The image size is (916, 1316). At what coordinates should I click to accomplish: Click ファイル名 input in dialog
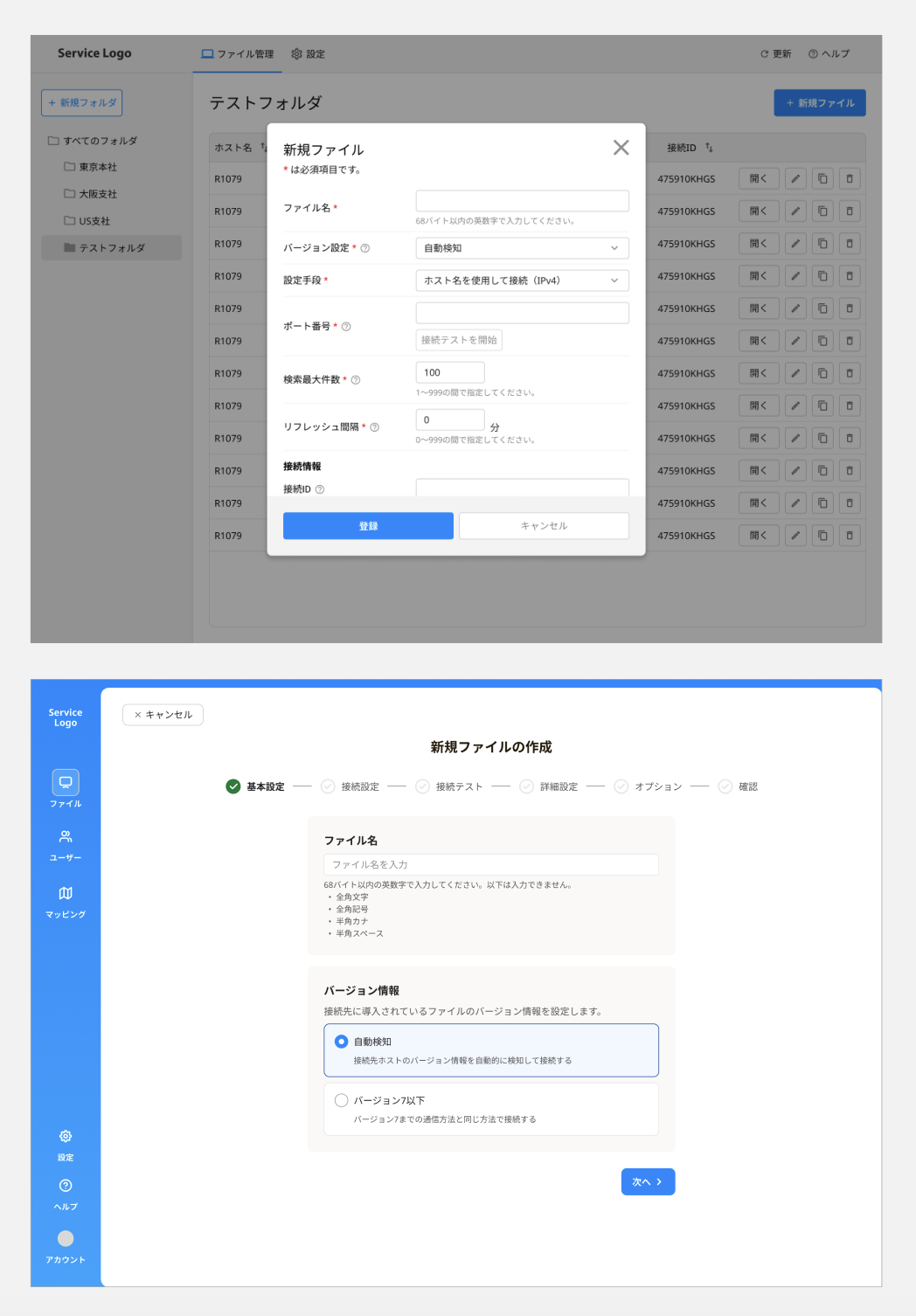click(x=523, y=201)
